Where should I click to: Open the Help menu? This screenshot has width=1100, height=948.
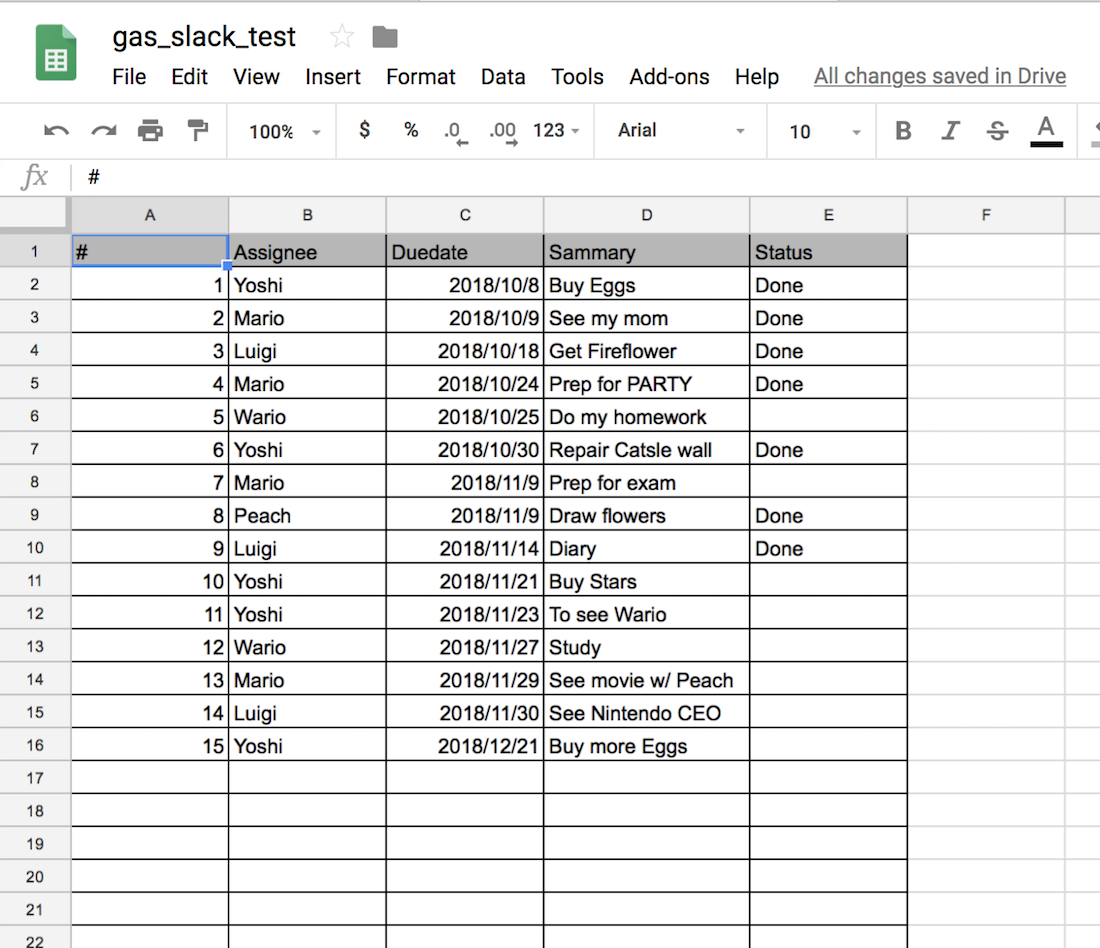click(x=757, y=76)
